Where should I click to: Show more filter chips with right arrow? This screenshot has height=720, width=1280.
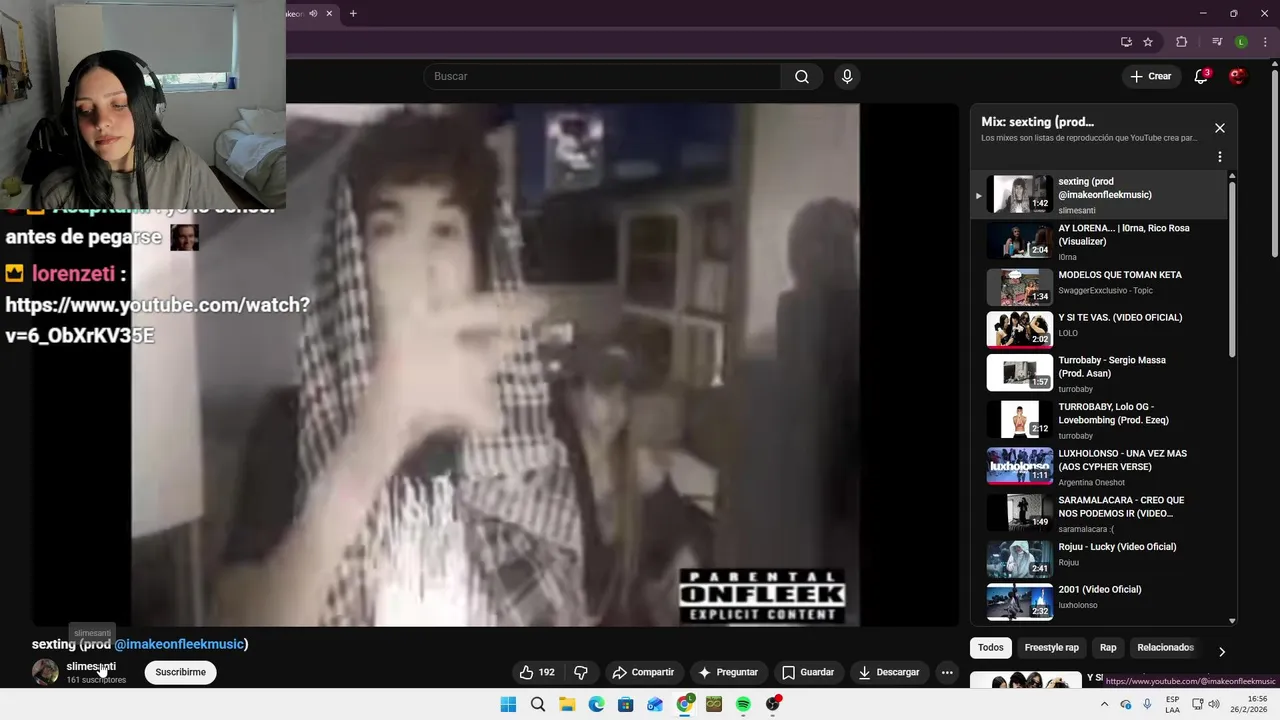1221,651
